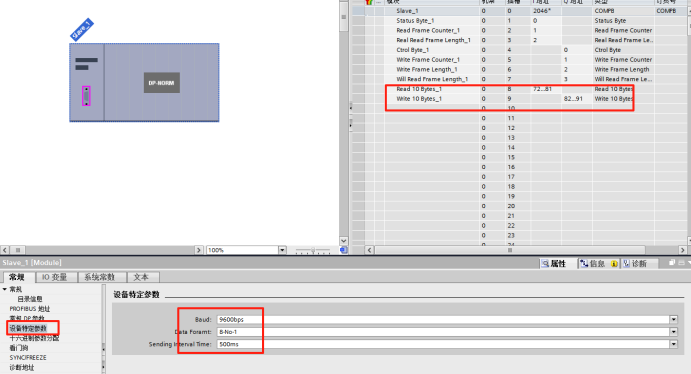Click the Baud 9600bps field
Screen dimensions: 691x374
(x=443, y=319)
